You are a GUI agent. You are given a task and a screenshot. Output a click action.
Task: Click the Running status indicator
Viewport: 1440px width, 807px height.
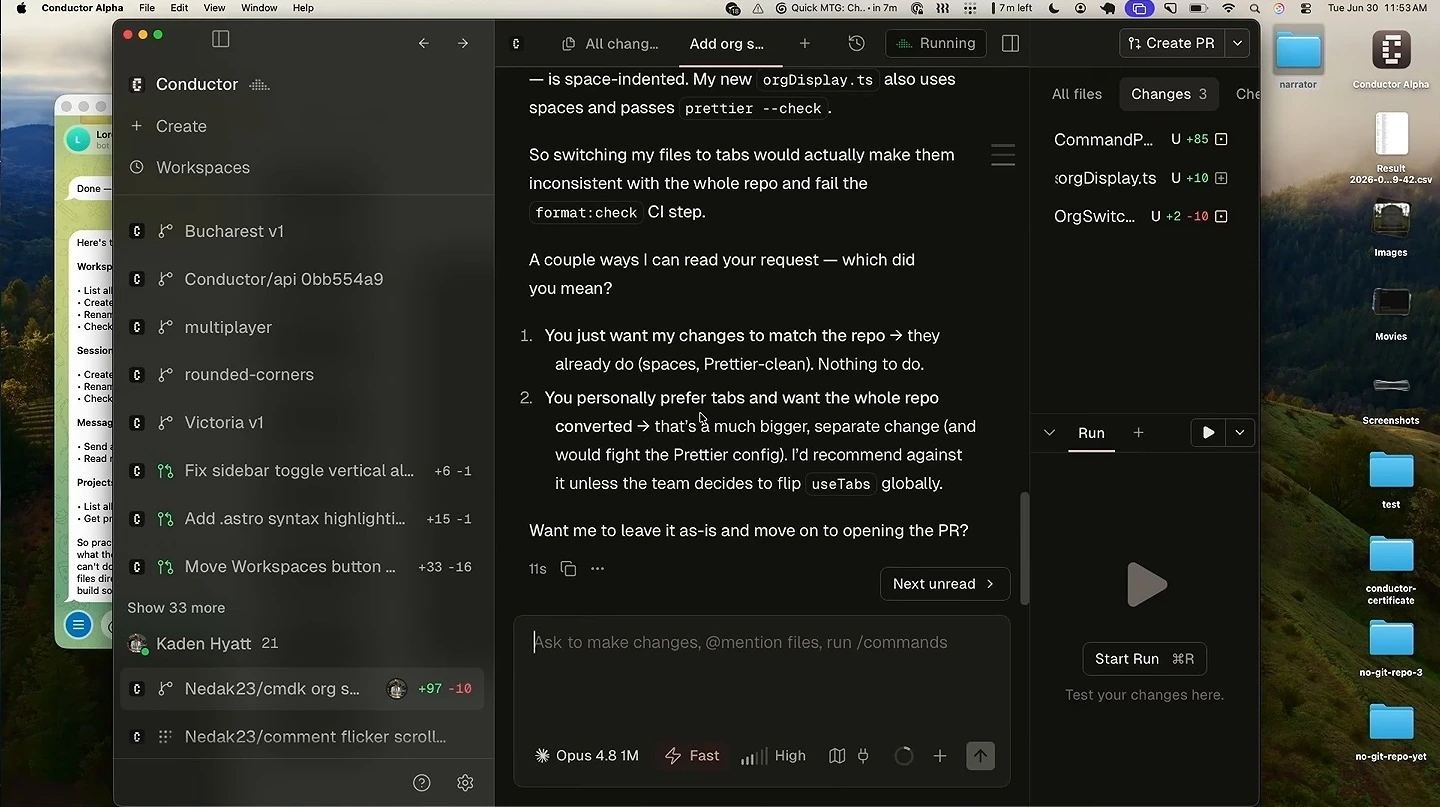pos(936,43)
